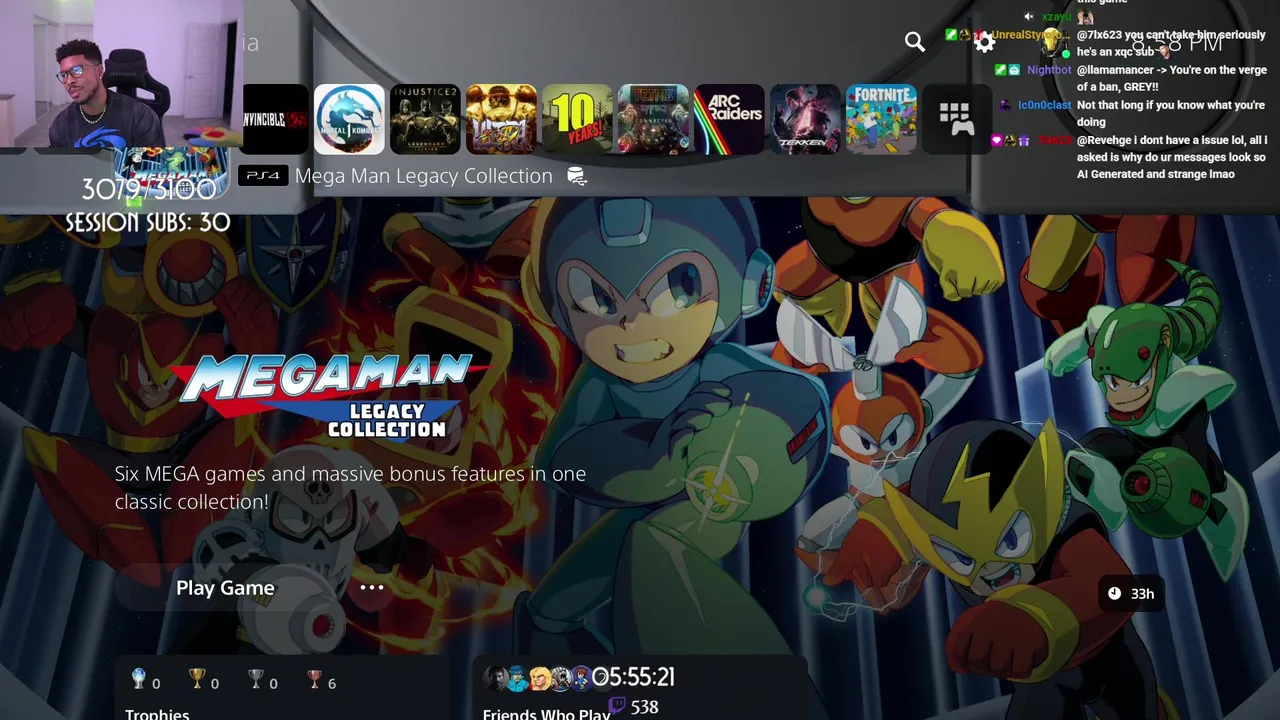
Task: Click the disc icon beside game title
Action: point(577,176)
